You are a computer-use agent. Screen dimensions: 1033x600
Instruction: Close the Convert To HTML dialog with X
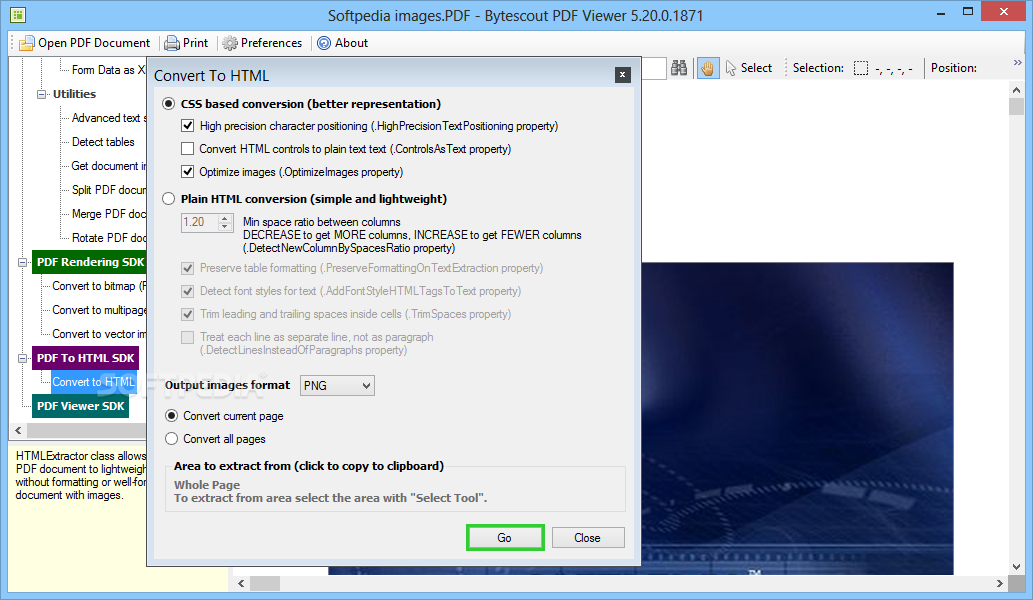pyautogui.click(x=623, y=75)
